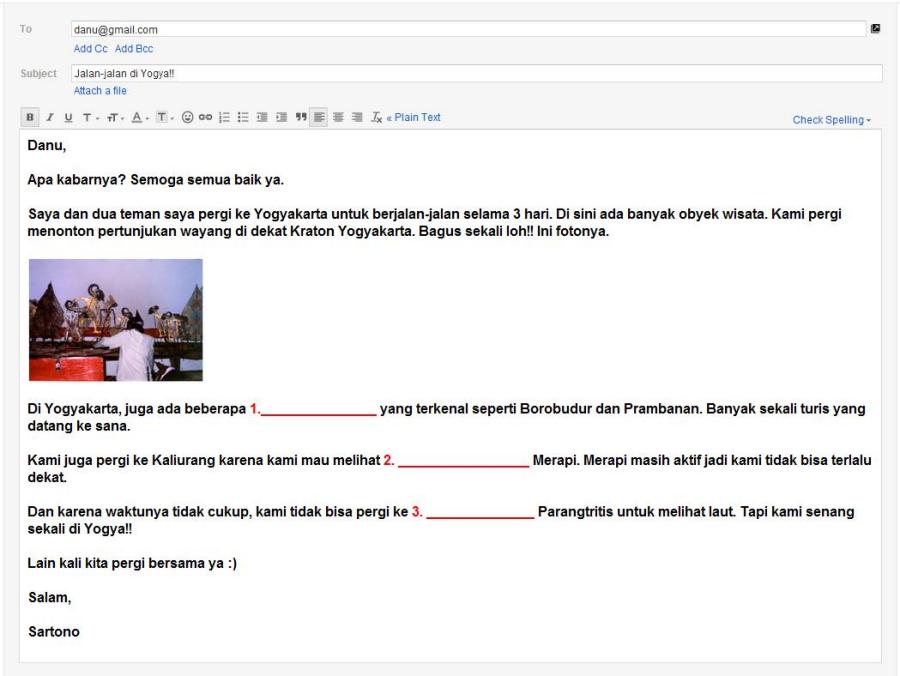Open the font family dropdown
The image size is (900, 676).
(90, 116)
